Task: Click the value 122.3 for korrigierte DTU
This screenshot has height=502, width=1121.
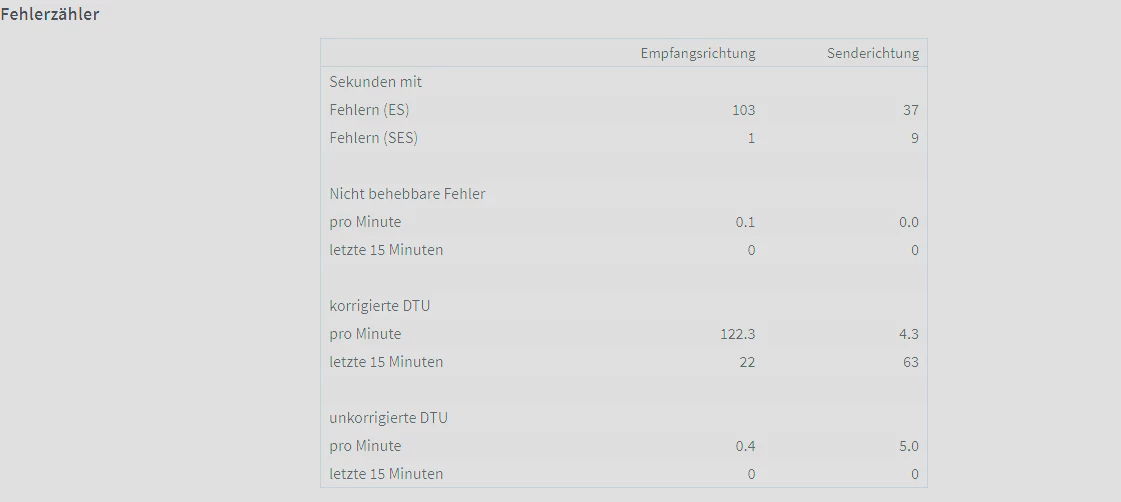Action: tap(738, 334)
